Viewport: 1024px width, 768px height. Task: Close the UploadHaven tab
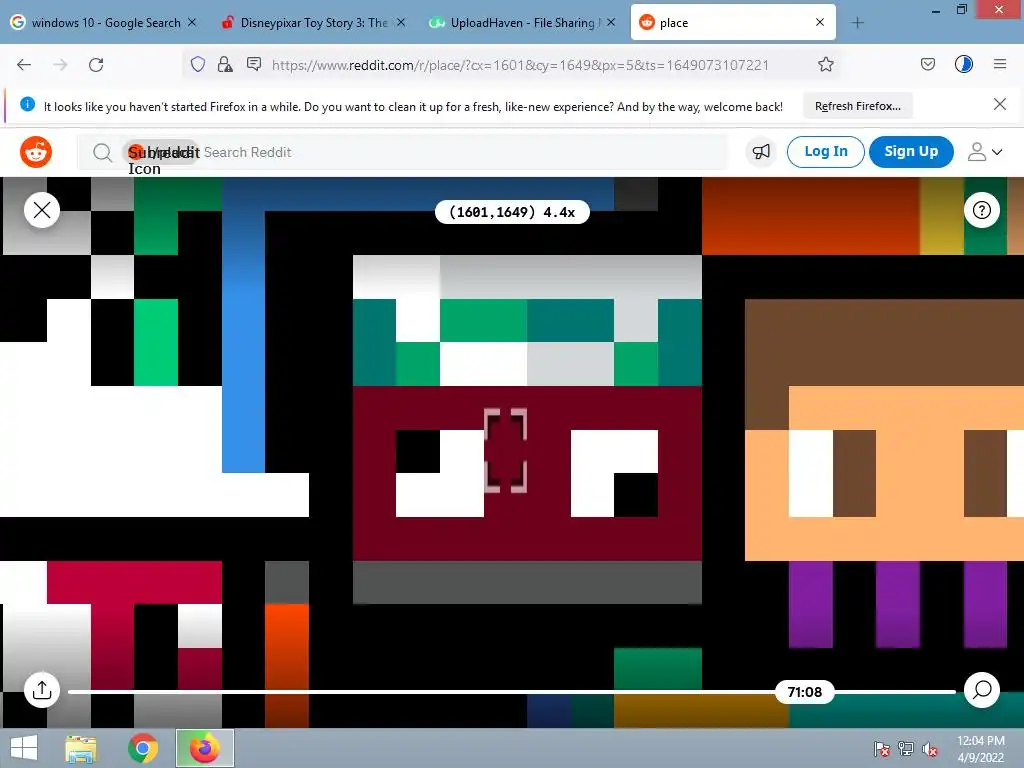[611, 22]
